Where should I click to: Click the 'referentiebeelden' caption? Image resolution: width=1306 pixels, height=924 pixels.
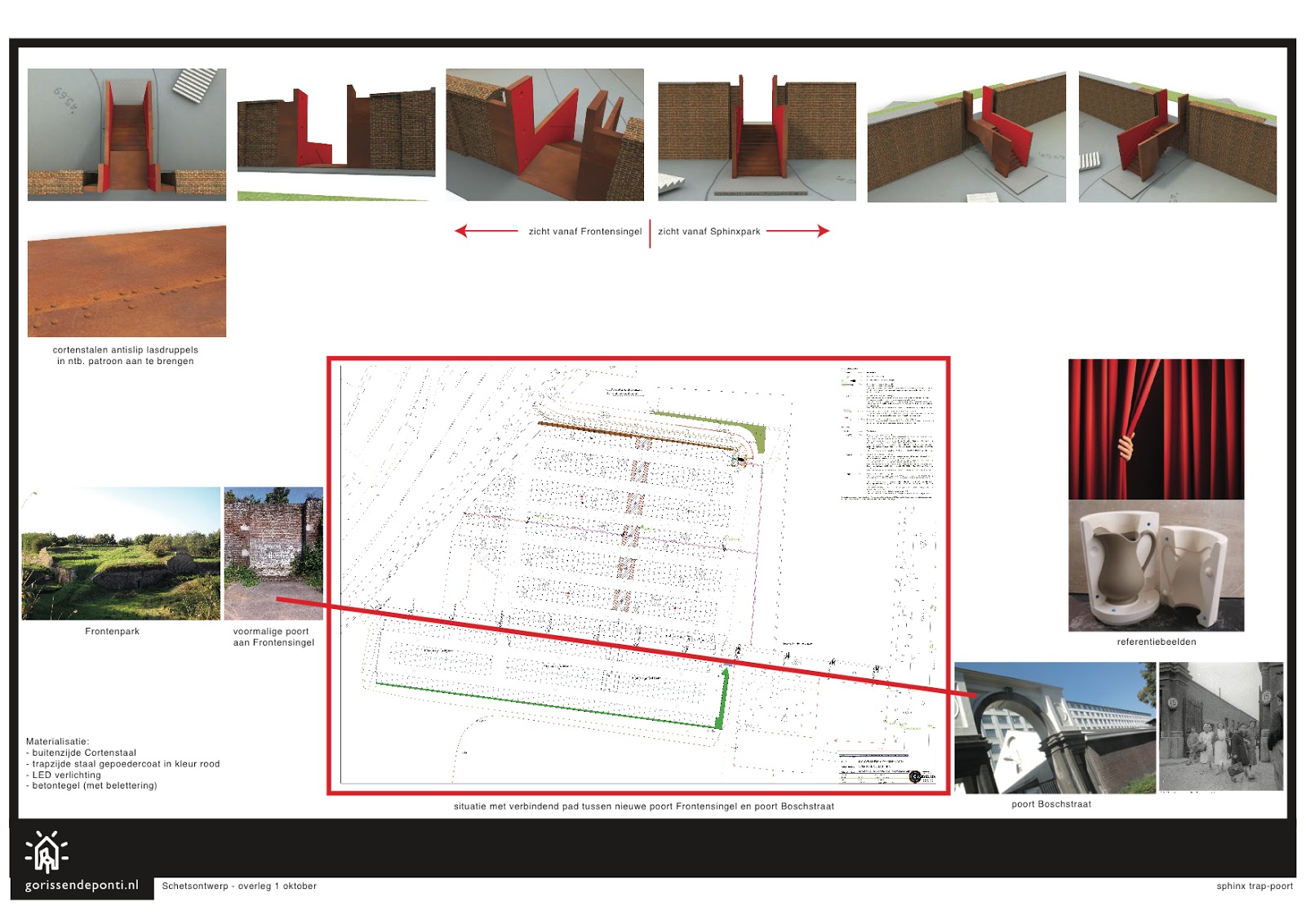[x=1157, y=642]
